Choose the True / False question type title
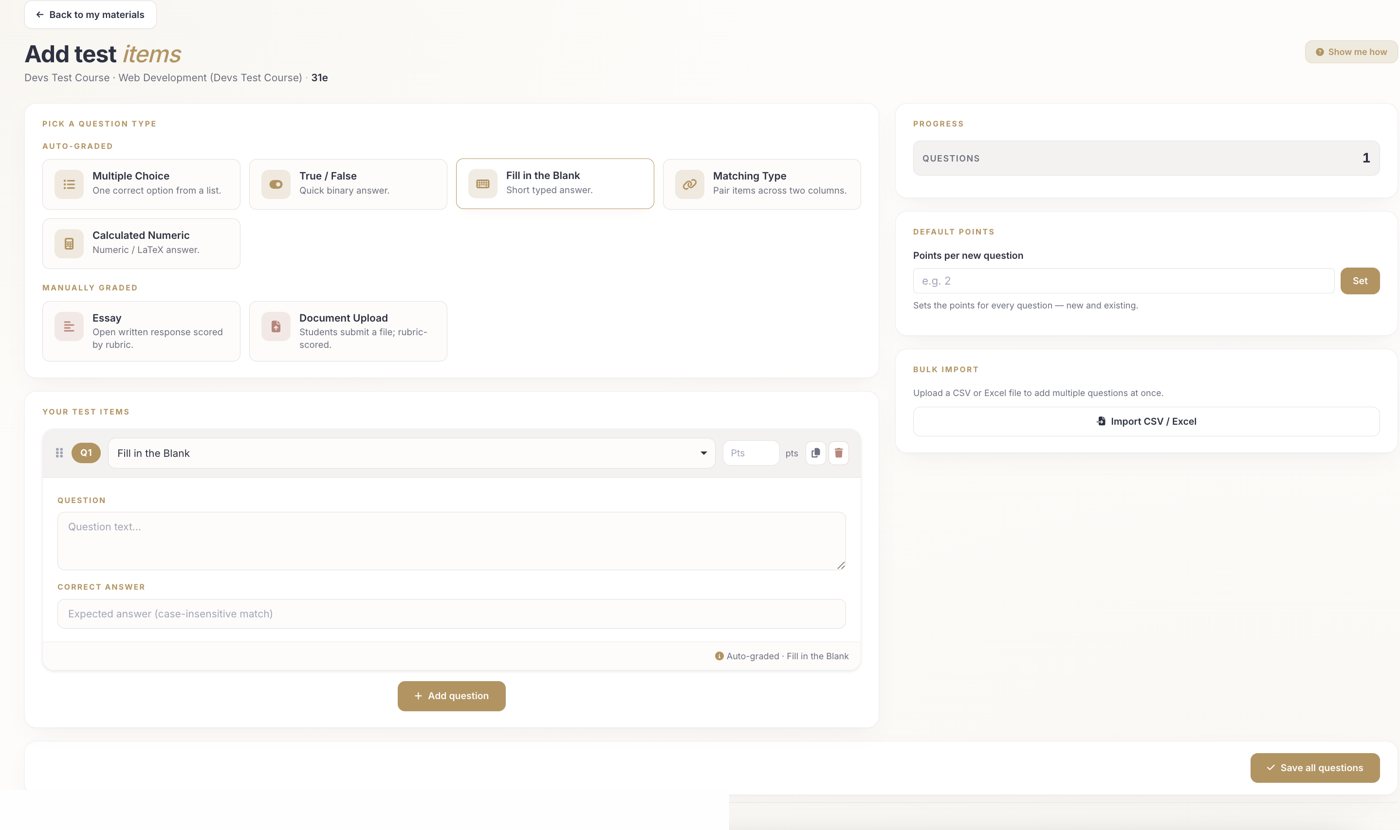 [x=328, y=176]
